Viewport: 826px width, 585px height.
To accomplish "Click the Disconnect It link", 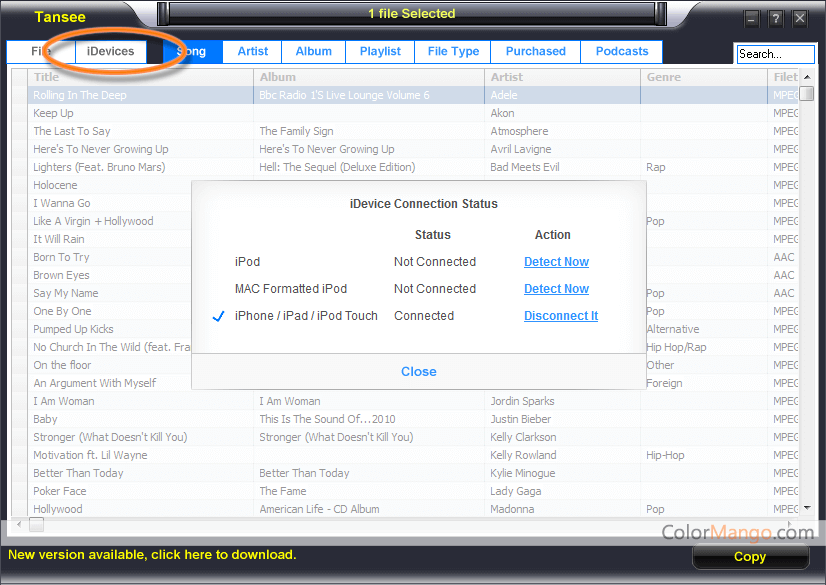I will 561,316.
